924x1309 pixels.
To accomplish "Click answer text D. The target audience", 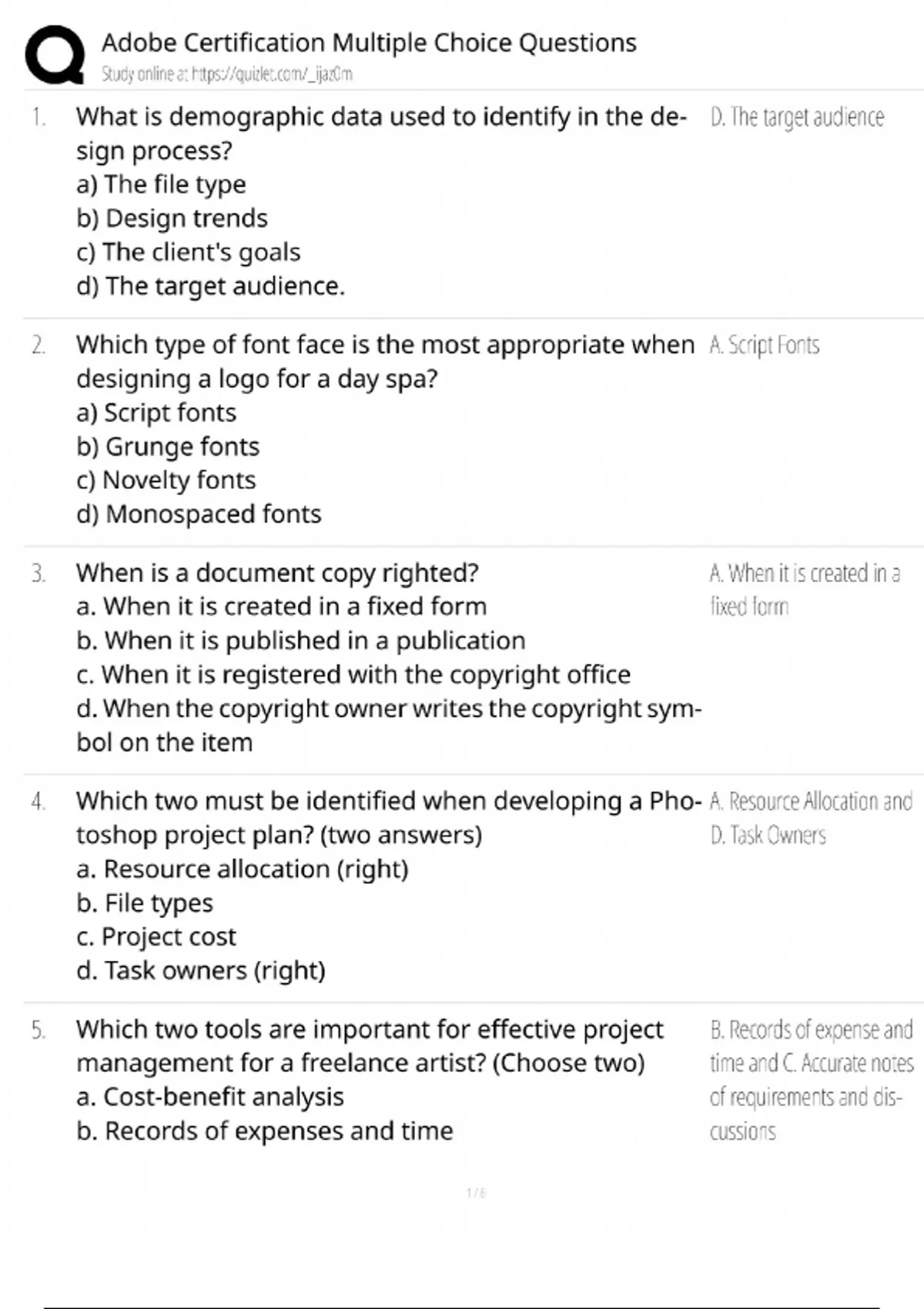I will point(797,117).
